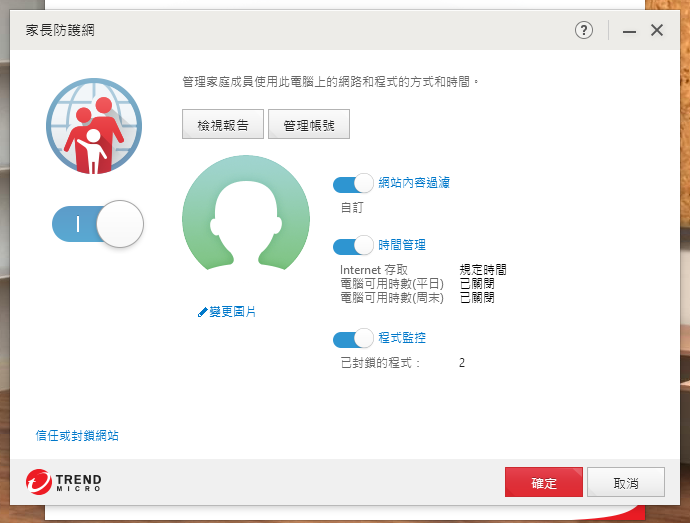The width and height of the screenshot is (690, 523).
Task: Open the 檢視報告 button
Action: [x=223, y=124]
